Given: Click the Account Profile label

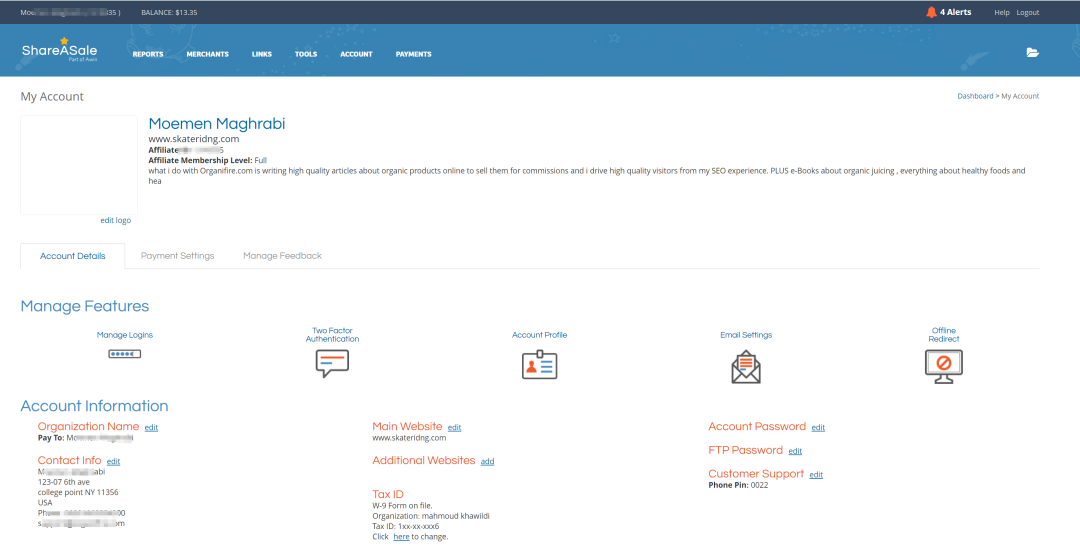Looking at the screenshot, I should pyautogui.click(x=539, y=335).
